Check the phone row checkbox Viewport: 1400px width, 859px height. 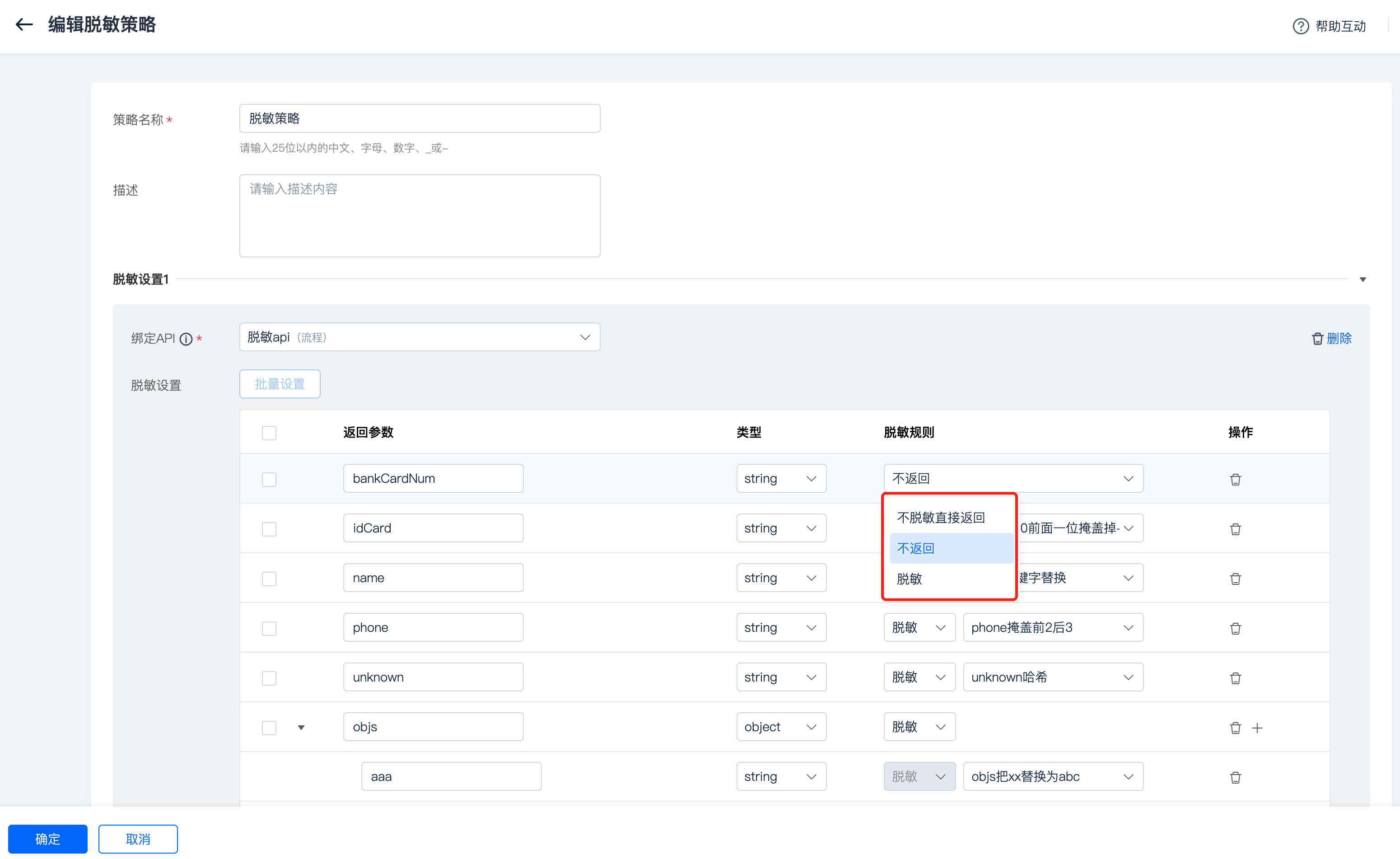pos(269,628)
